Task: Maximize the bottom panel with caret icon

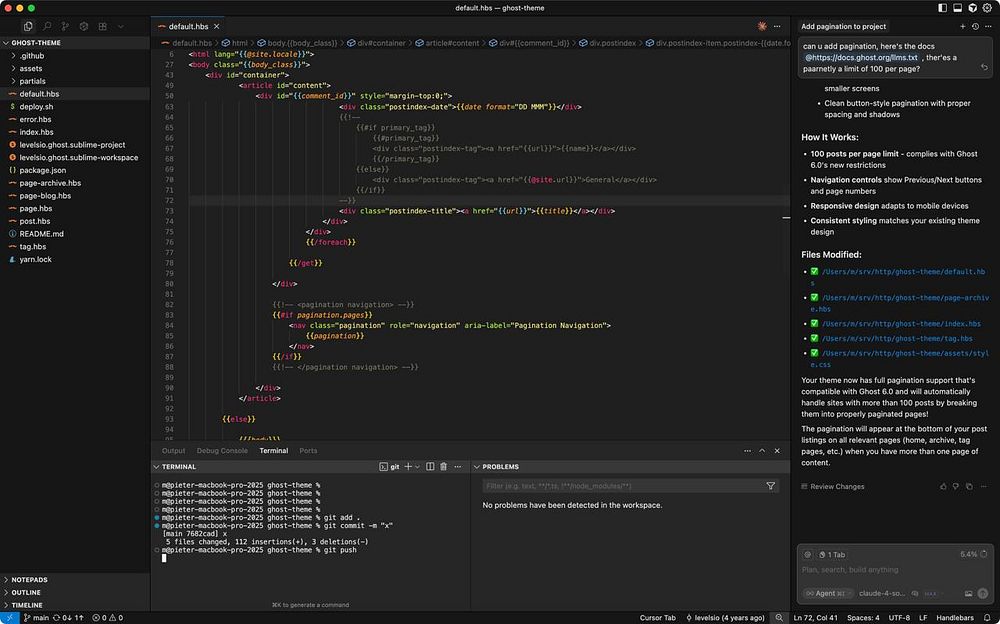Action: [761, 451]
